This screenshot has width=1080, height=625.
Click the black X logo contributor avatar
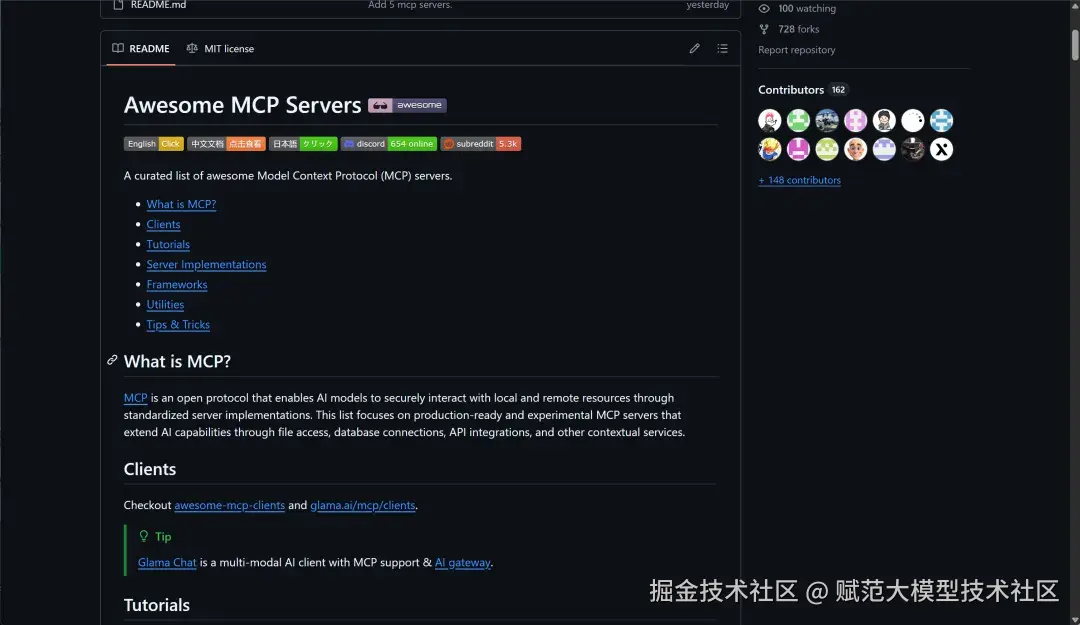coord(941,149)
